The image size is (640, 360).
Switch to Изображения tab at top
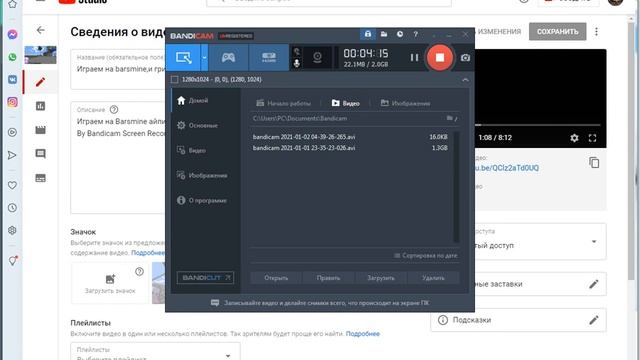point(405,103)
